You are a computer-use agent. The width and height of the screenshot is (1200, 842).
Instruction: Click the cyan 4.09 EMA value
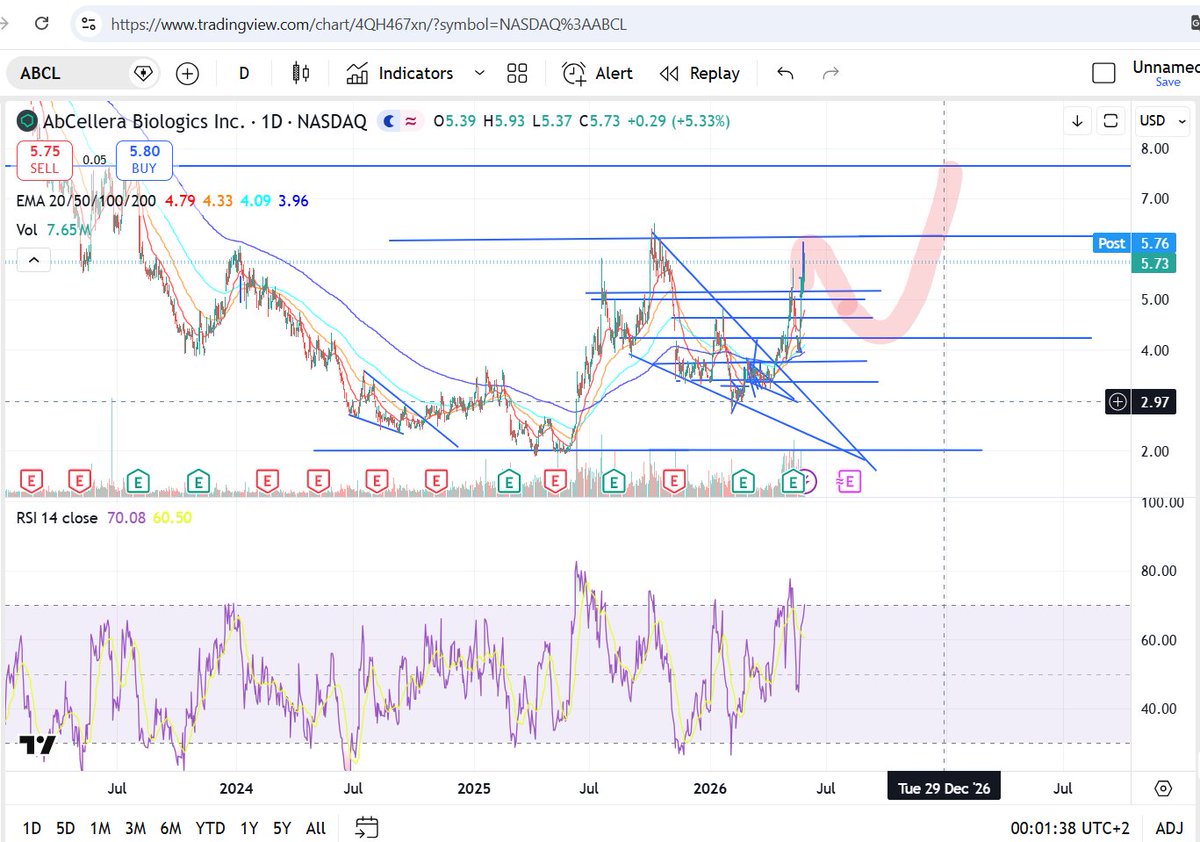pyautogui.click(x=255, y=201)
